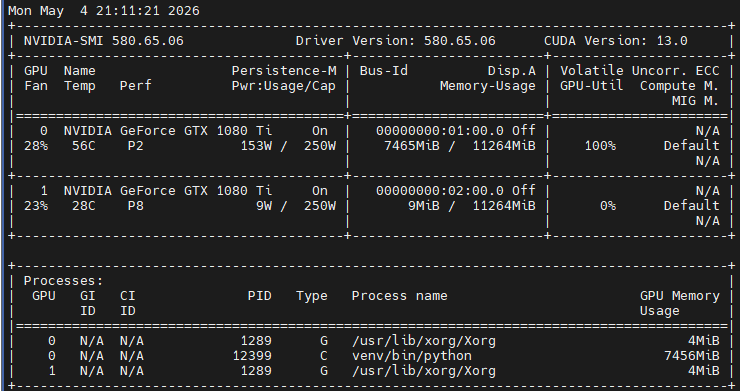Click the 0% GPU utilization value
The height and width of the screenshot is (391, 740).
click(x=608, y=206)
